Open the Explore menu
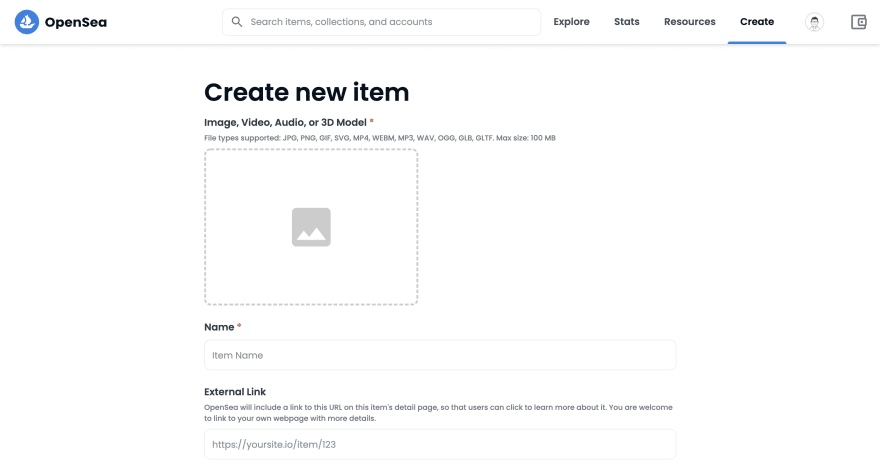880x471 pixels. [x=571, y=22]
